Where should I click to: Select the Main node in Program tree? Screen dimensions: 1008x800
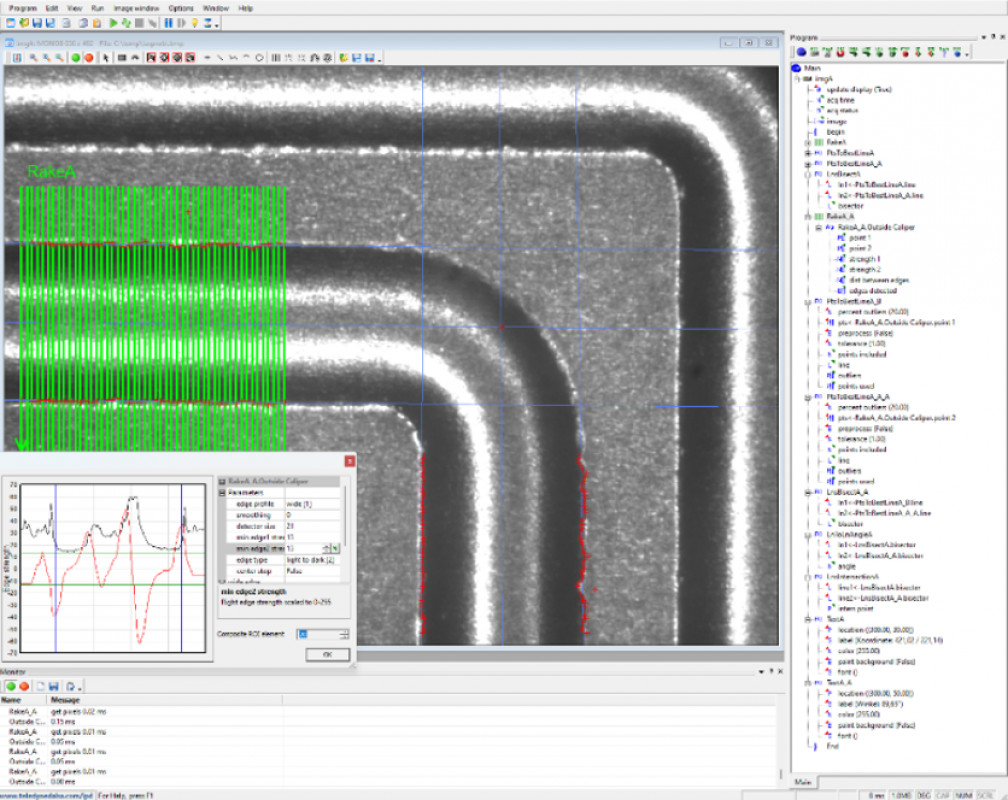[812, 68]
